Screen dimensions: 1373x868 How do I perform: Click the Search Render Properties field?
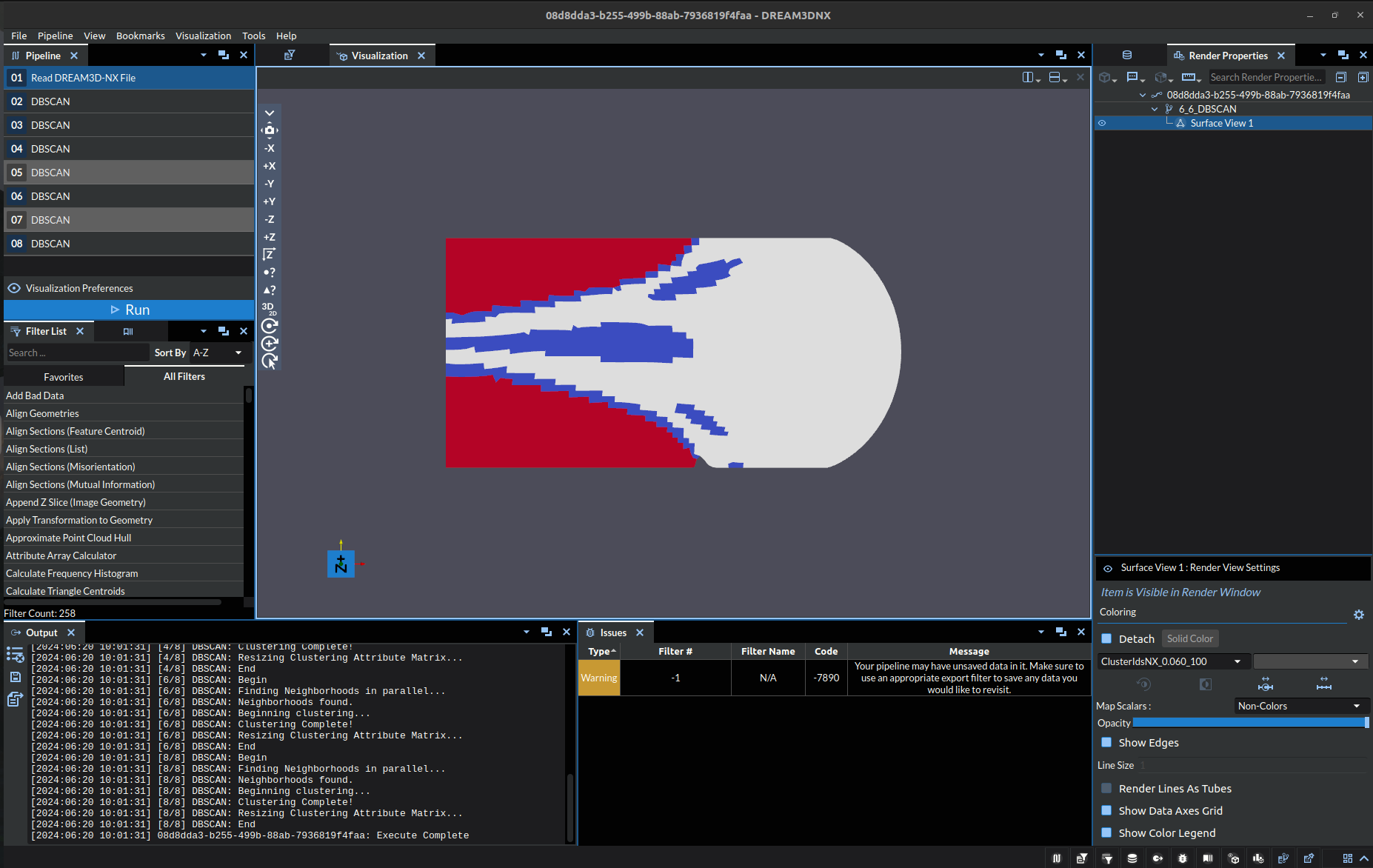point(1267,77)
